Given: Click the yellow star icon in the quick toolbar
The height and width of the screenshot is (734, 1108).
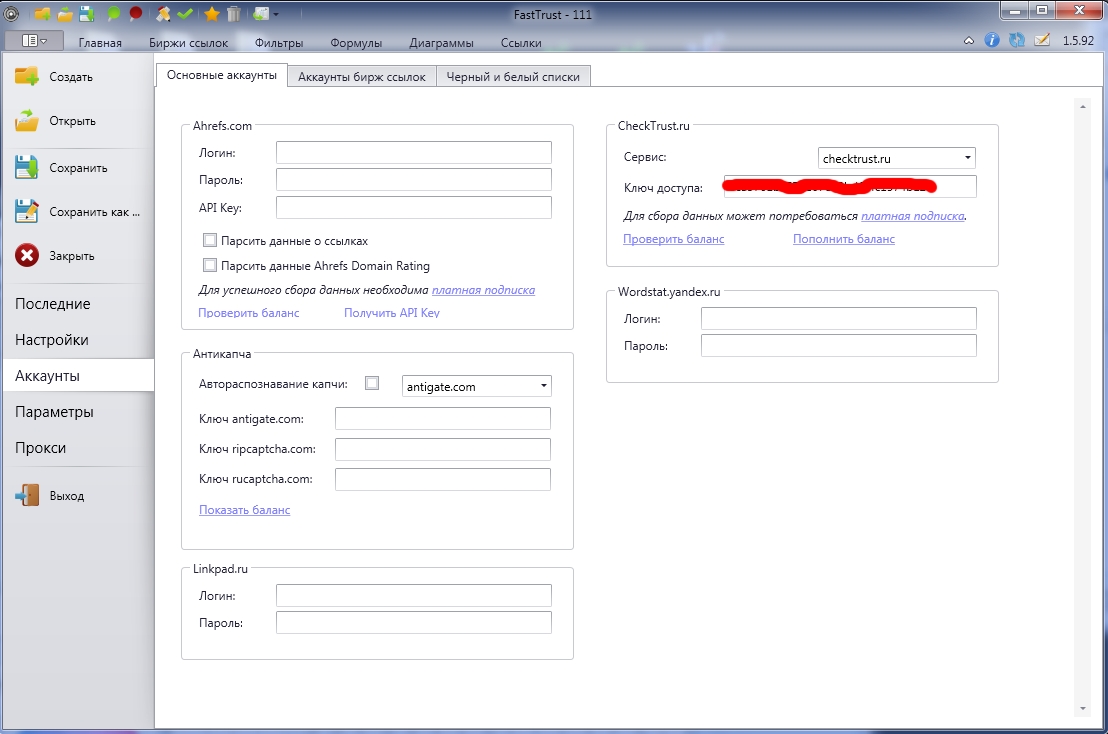Looking at the screenshot, I should 211,13.
